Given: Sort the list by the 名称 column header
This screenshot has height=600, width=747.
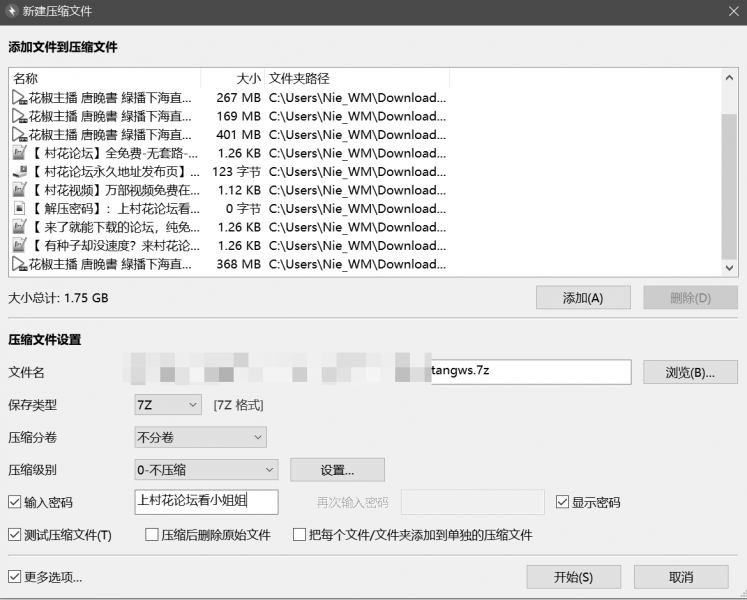Looking at the screenshot, I should [100, 78].
